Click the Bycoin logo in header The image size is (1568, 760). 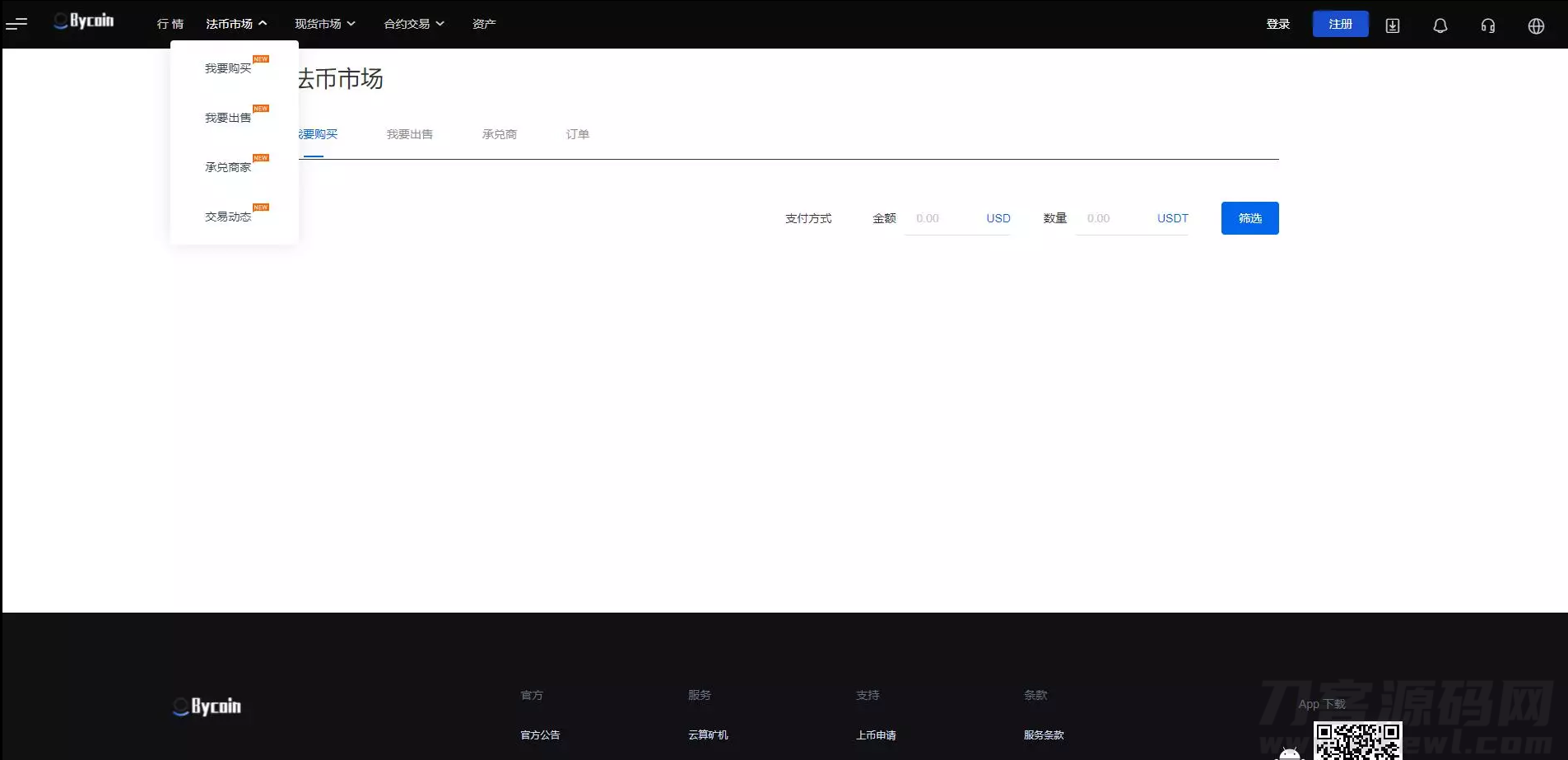click(x=84, y=21)
